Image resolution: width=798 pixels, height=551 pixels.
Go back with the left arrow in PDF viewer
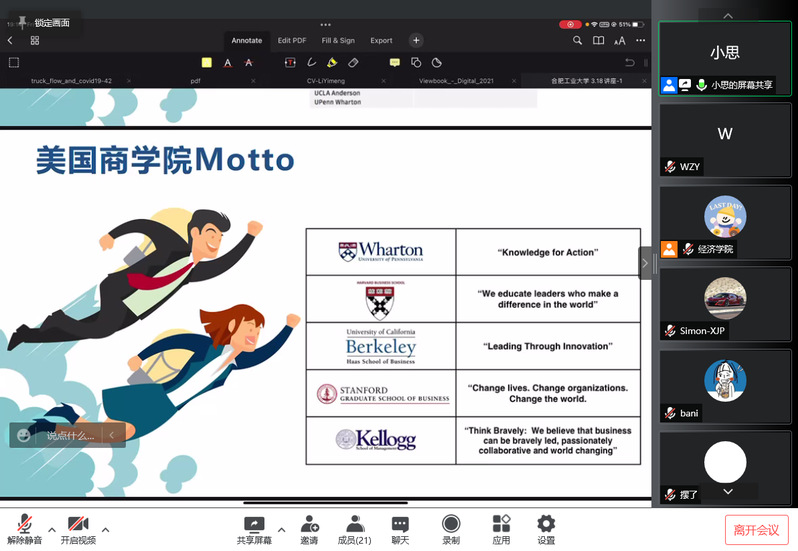point(10,40)
